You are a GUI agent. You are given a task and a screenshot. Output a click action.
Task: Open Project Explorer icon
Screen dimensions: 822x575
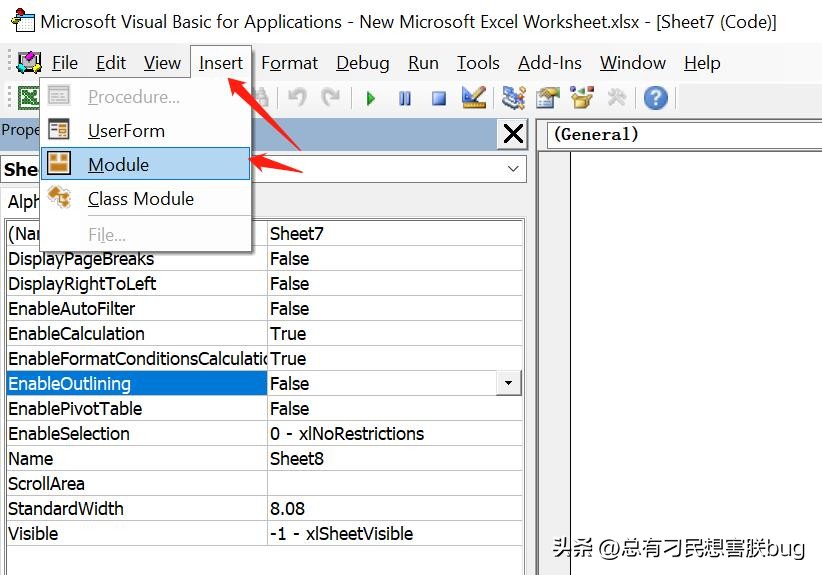tap(514, 97)
